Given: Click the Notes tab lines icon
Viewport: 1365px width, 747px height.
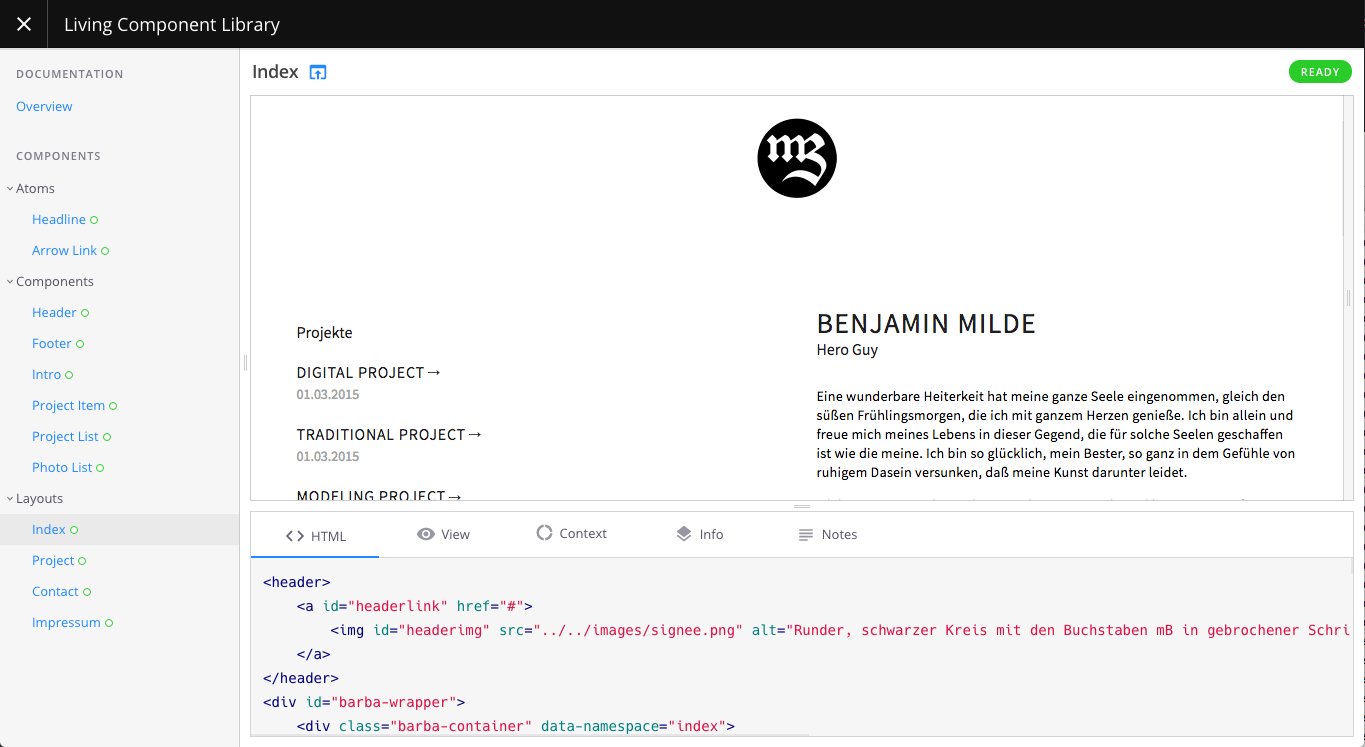Looking at the screenshot, I should 805,535.
